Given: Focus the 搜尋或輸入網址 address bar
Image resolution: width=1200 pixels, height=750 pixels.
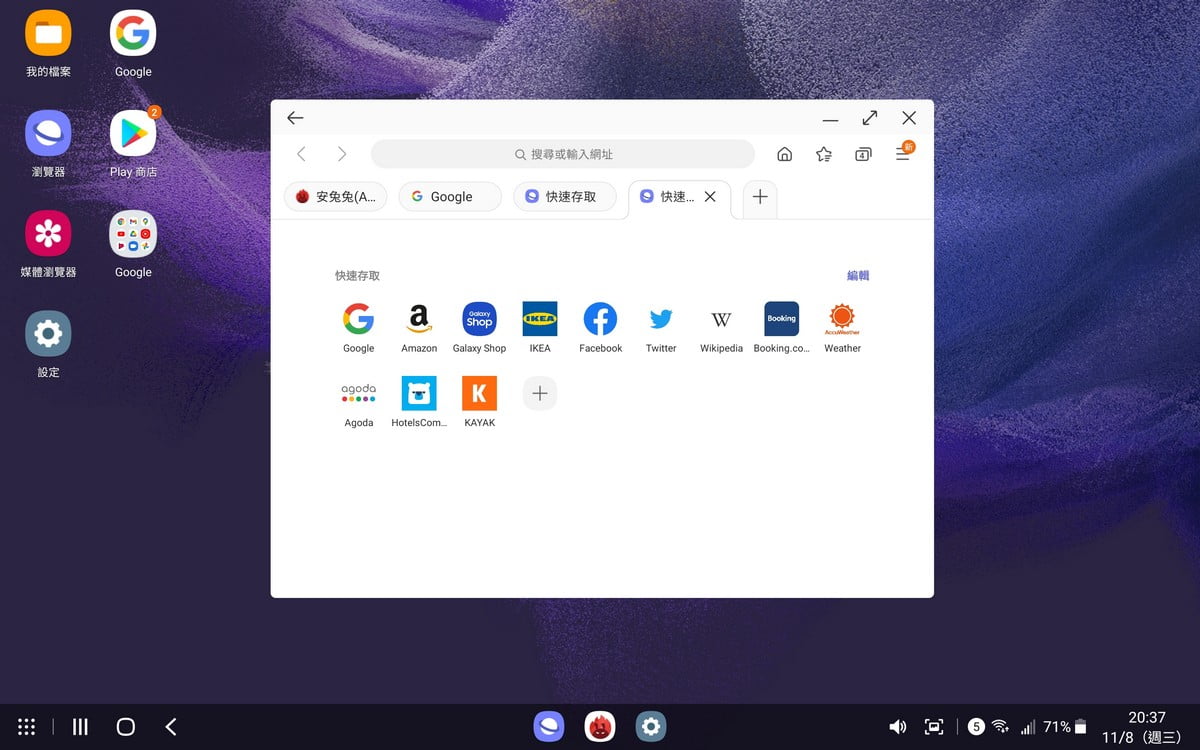Looking at the screenshot, I should [x=563, y=154].
